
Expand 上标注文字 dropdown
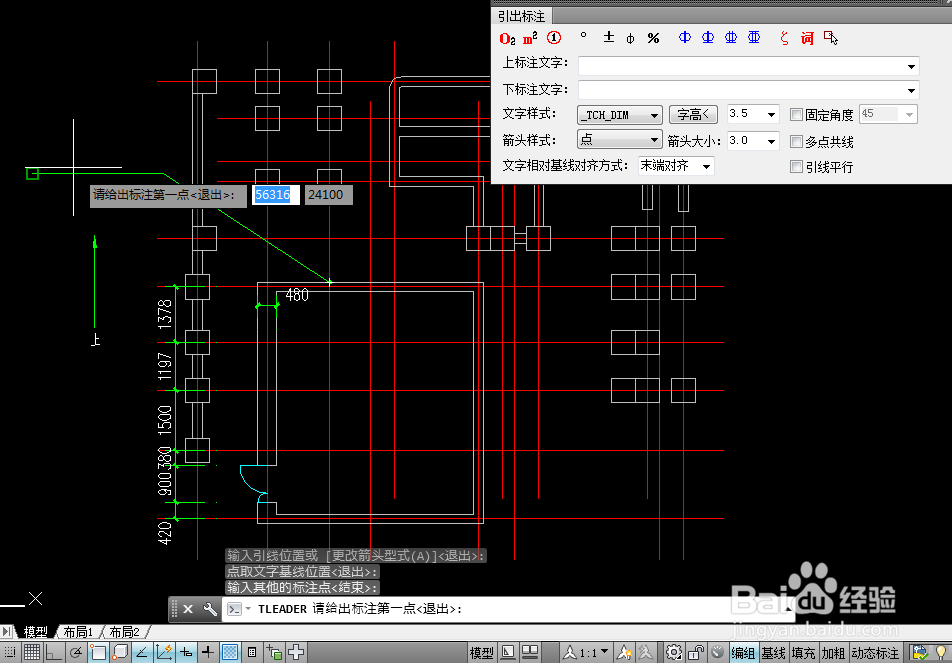coord(911,66)
